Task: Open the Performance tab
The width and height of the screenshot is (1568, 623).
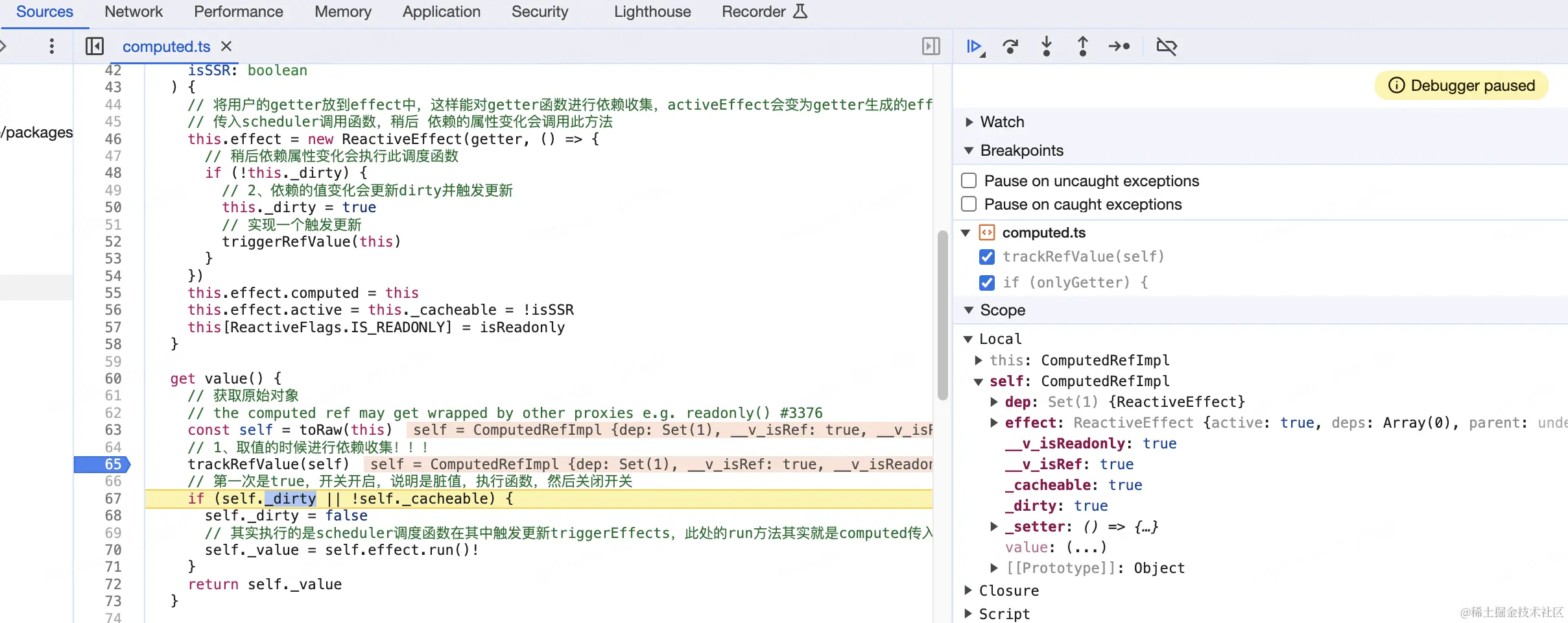Action: pos(238,12)
